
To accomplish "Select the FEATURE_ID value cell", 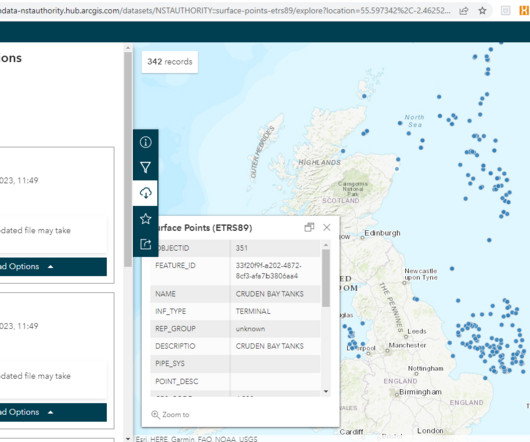I will pyautogui.click(x=275, y=271).
